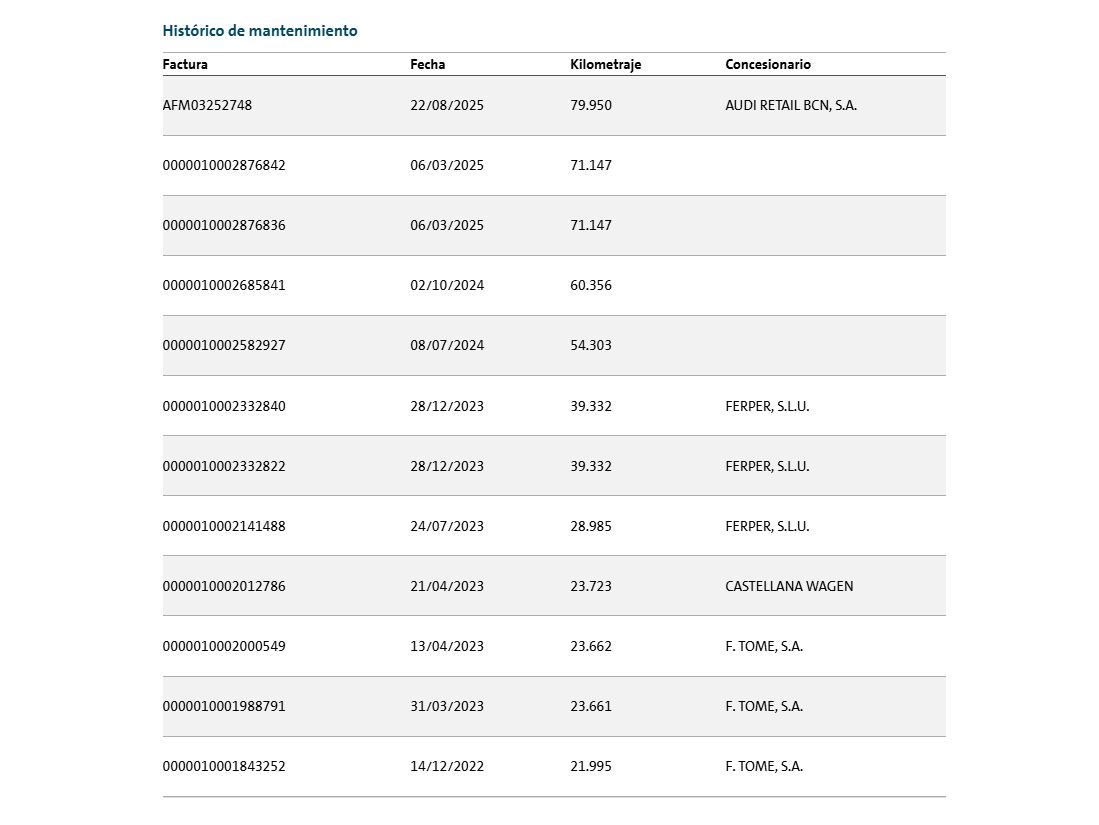Click FERPER, S.L.U. on 24/07/2023 row
The width and height of the screenshot is (1099, 825).
click(767, 526)
